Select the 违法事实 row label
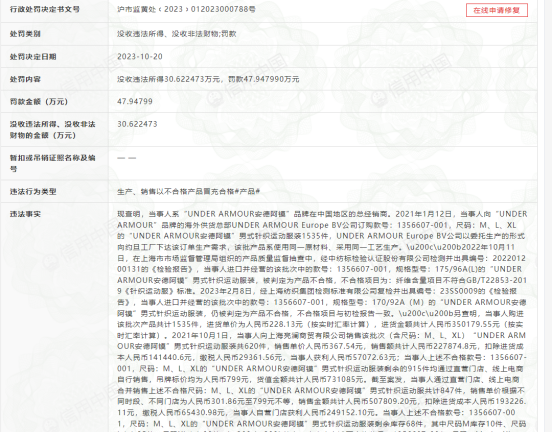552x432 pixels. 25,214
